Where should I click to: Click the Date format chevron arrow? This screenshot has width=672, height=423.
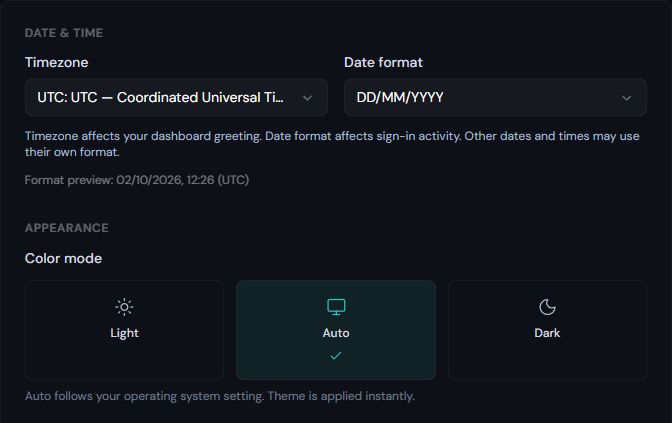[x=627, y=98]
